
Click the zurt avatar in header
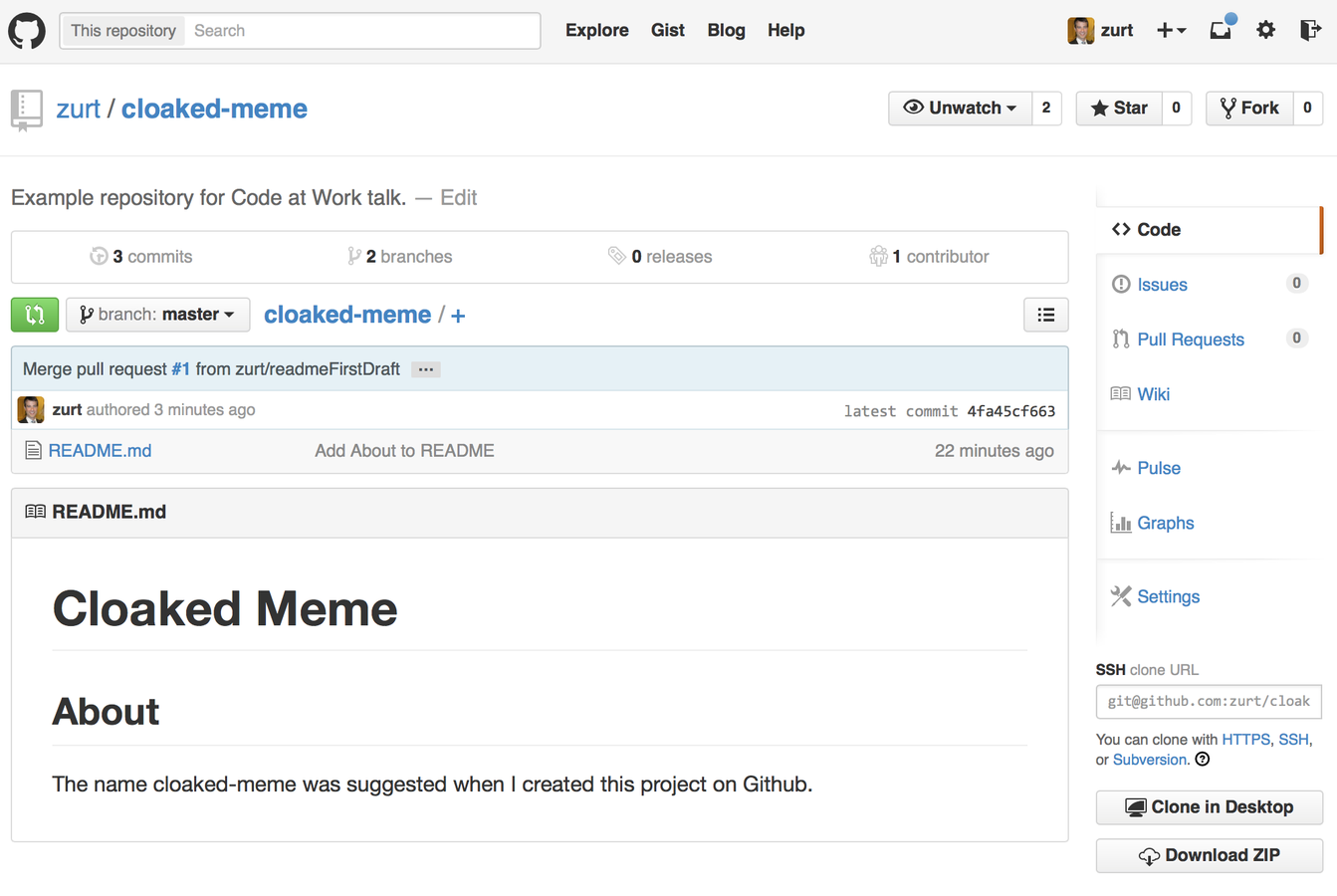pos(1080,31)
